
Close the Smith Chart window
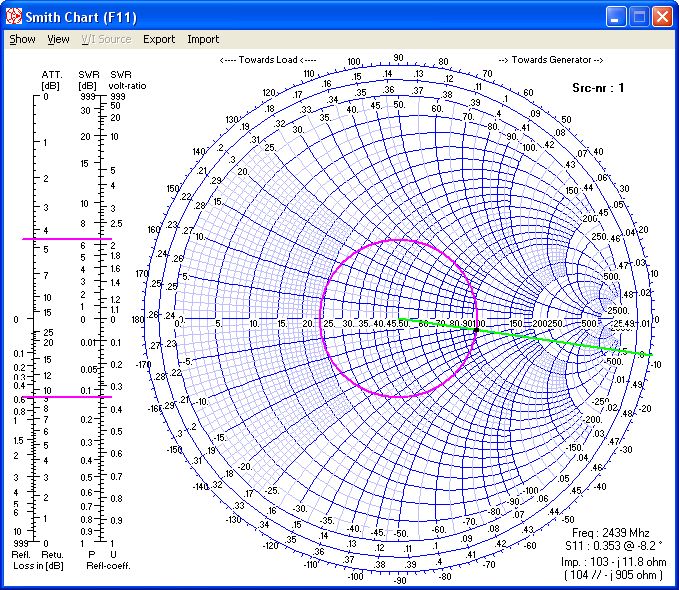pos(662,17)
